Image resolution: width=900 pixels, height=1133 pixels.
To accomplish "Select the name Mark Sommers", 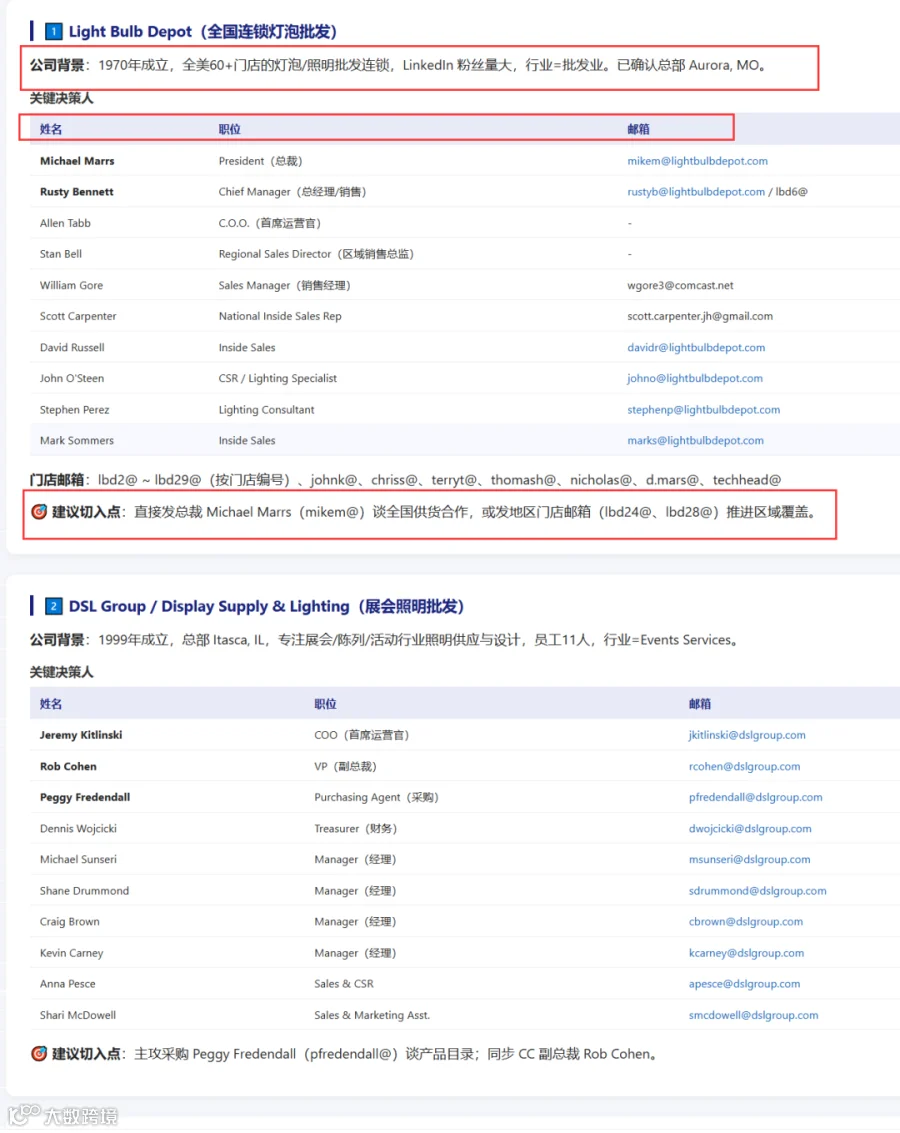I will (77, 441).
